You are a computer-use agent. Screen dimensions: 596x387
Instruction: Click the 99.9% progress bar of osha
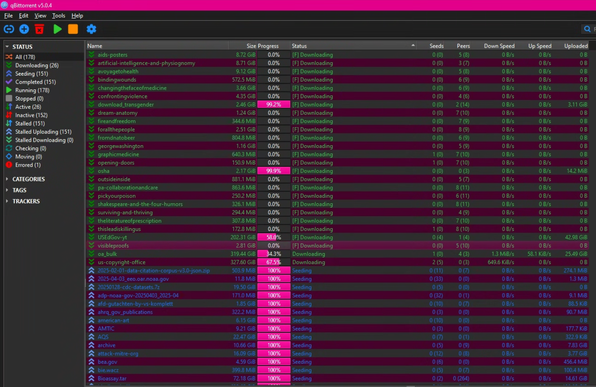(274, 171)
